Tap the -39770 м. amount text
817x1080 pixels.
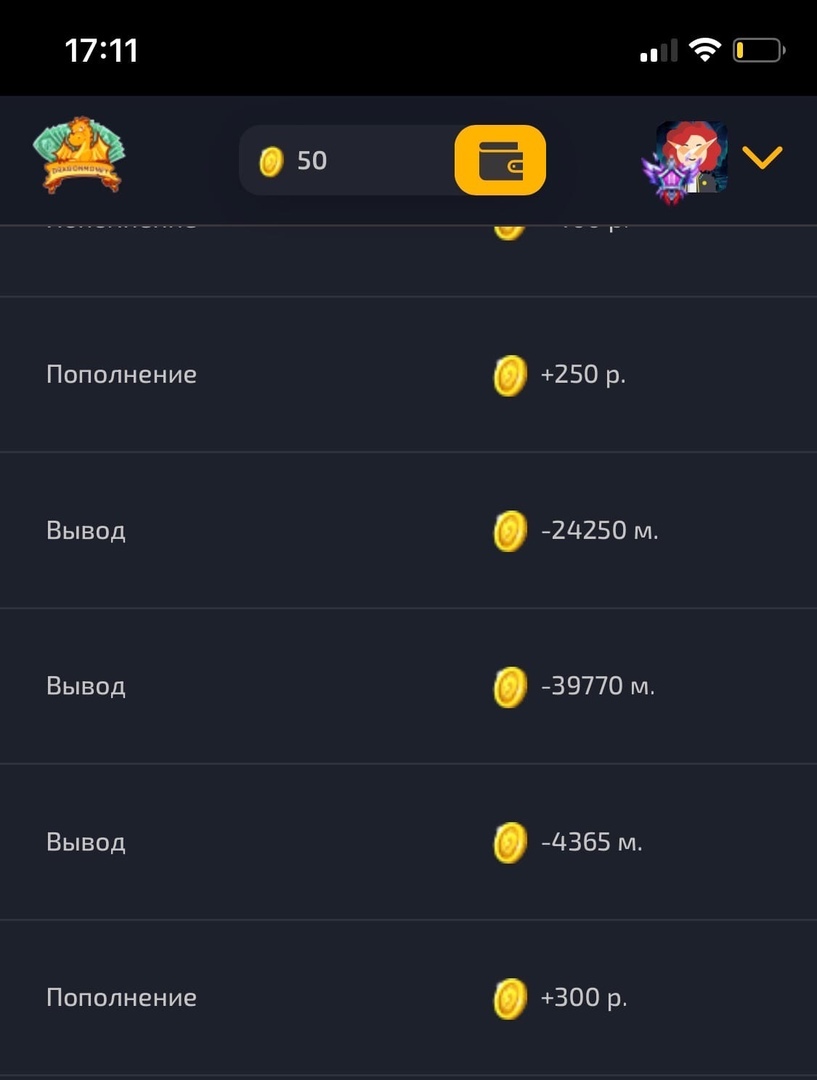[598, 686]
